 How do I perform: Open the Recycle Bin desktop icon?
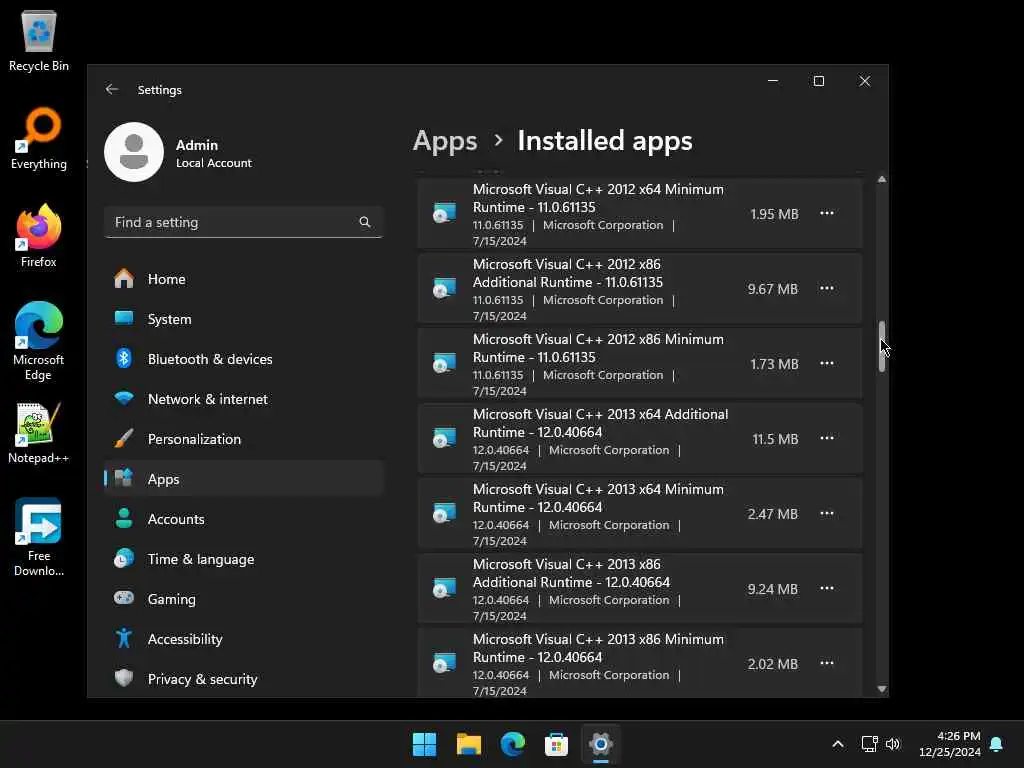(x=39, y=40)
